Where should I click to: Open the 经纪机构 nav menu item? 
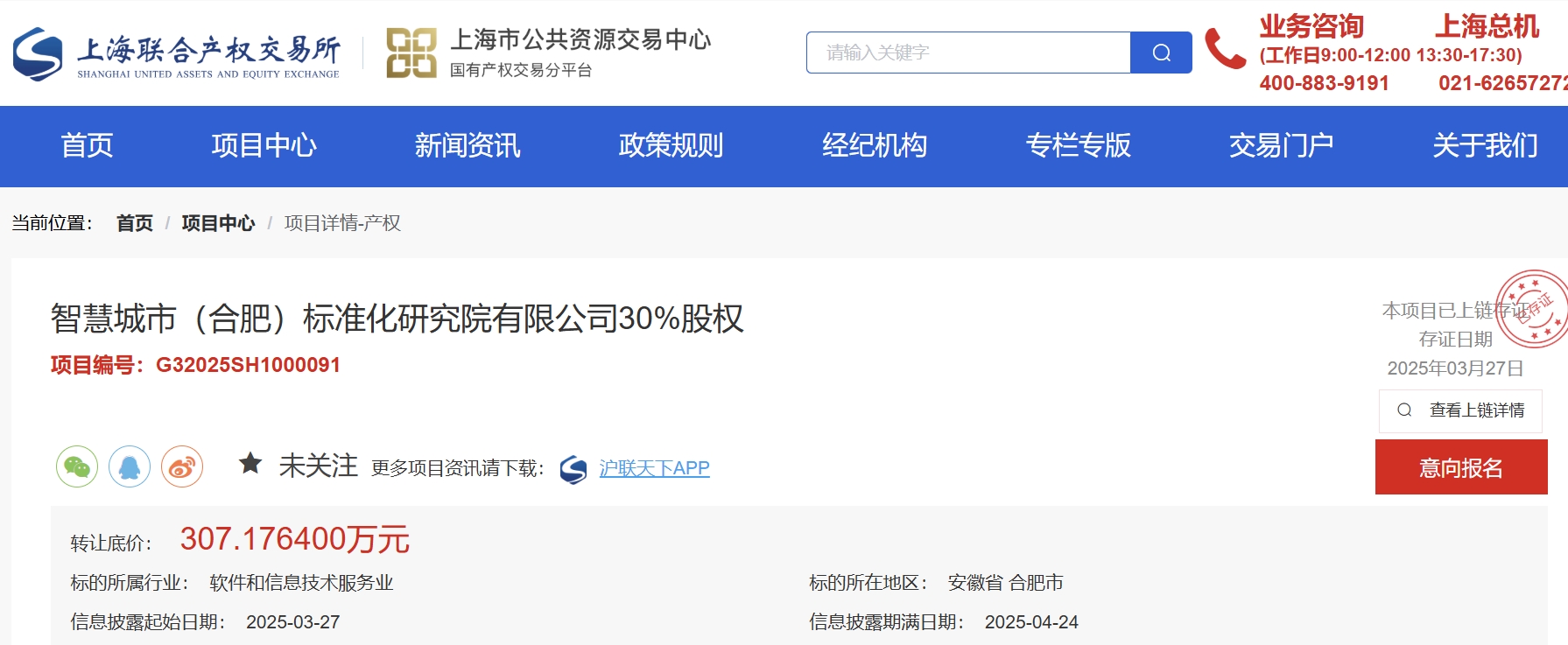point(875,145)
